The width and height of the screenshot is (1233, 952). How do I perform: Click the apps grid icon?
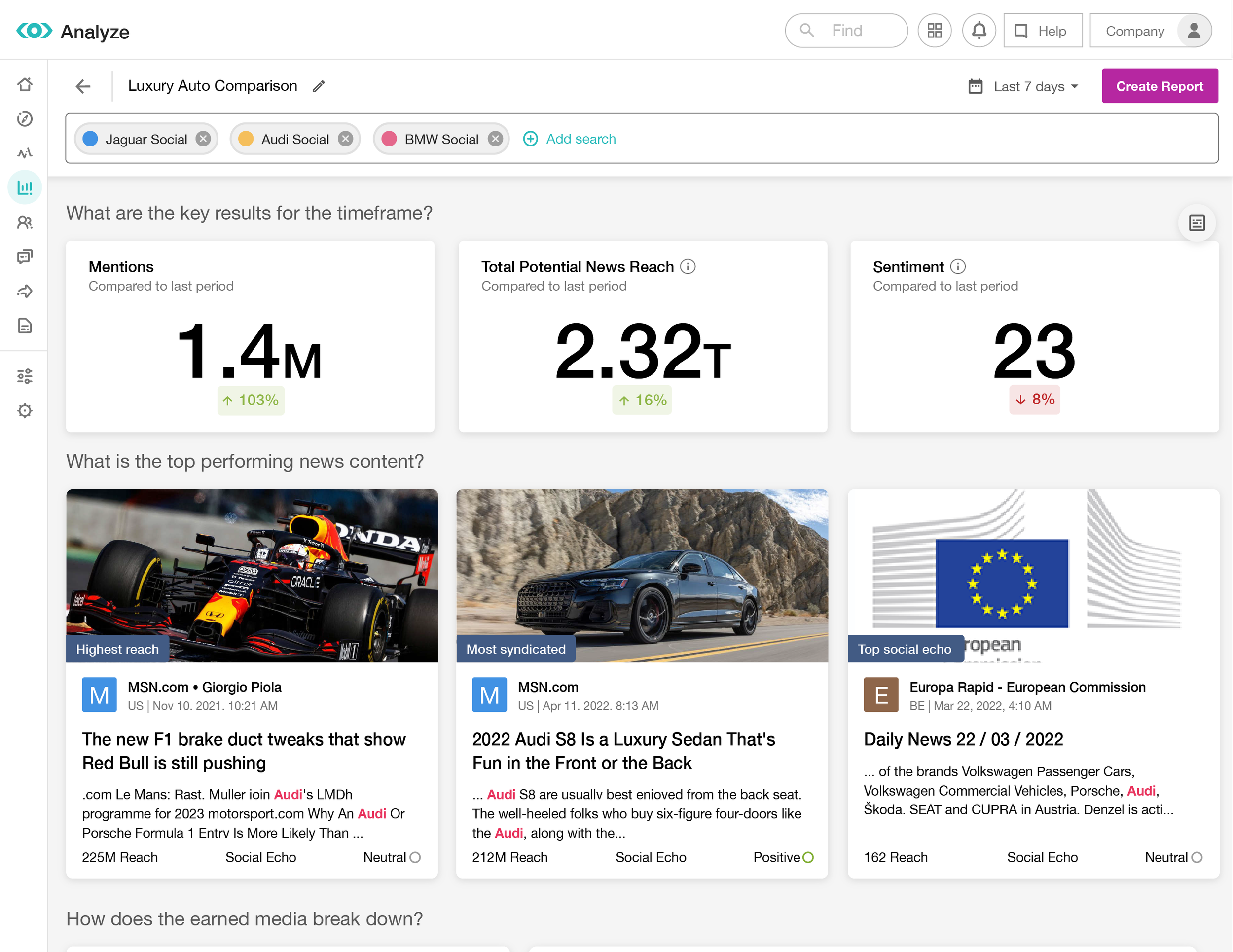click(934, 31)
